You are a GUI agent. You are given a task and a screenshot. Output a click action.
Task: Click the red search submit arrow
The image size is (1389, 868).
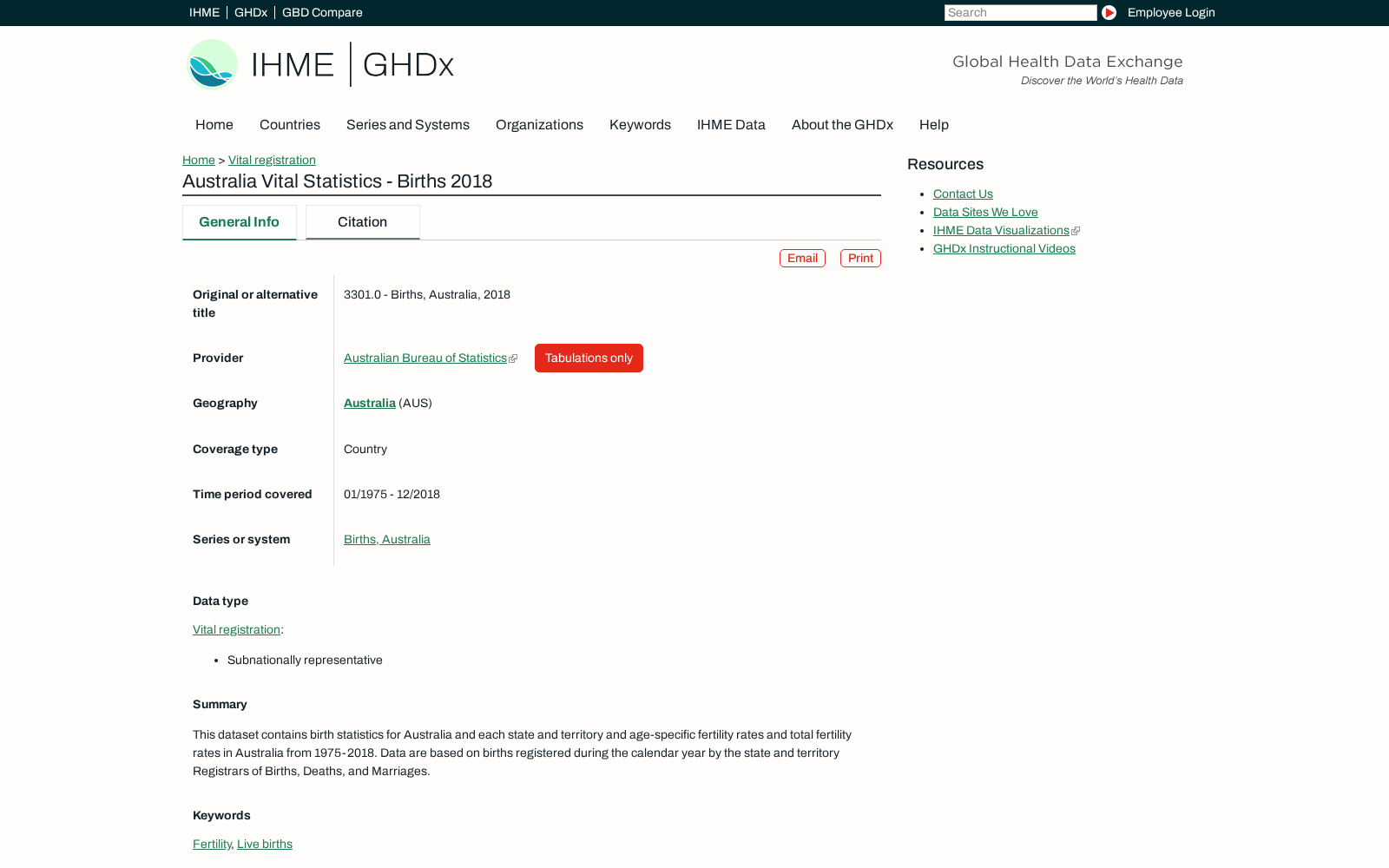pyautogui.click(x=1109, y=12)
